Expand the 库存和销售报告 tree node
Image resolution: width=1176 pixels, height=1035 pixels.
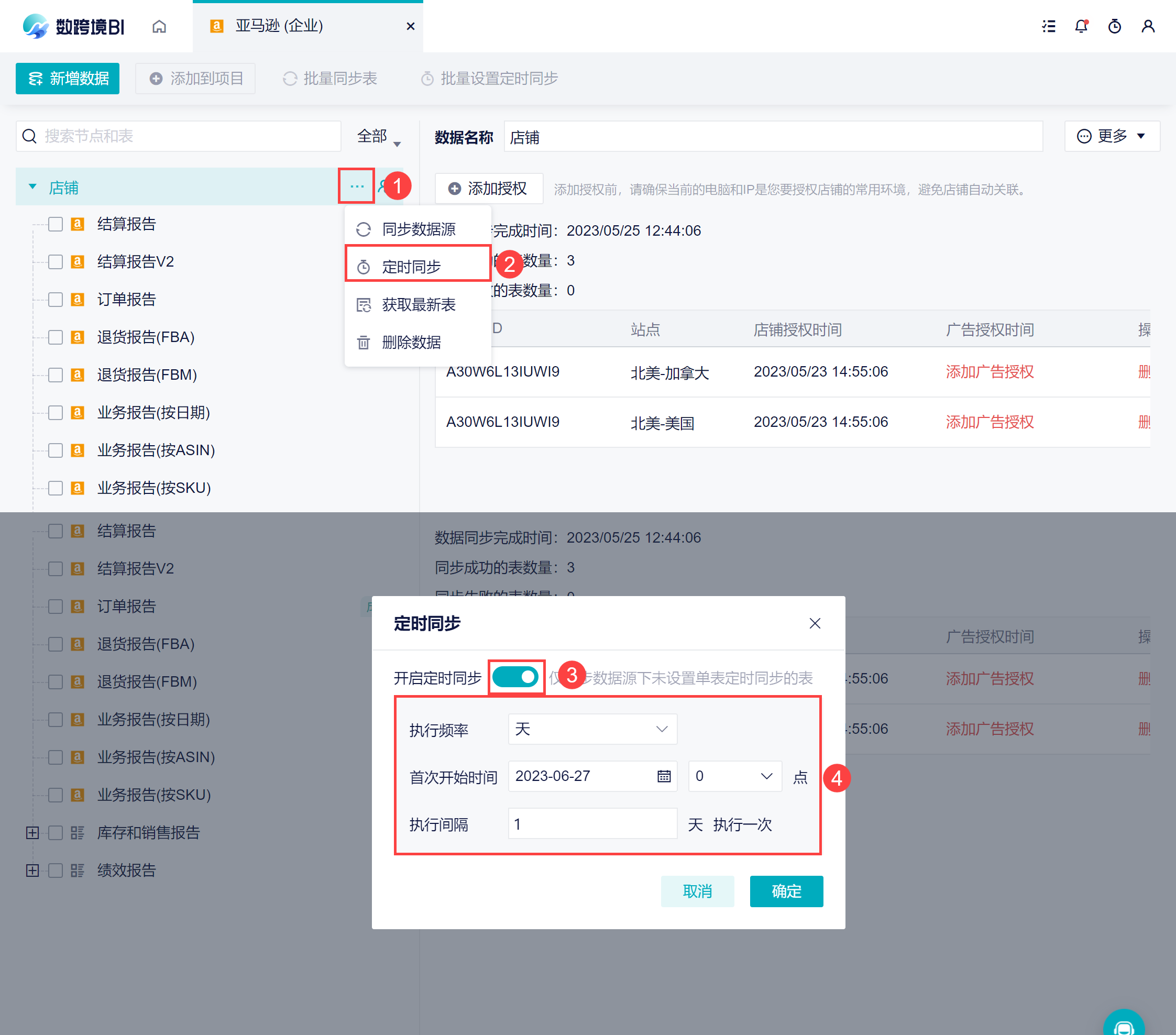click(x=33, y=832)
